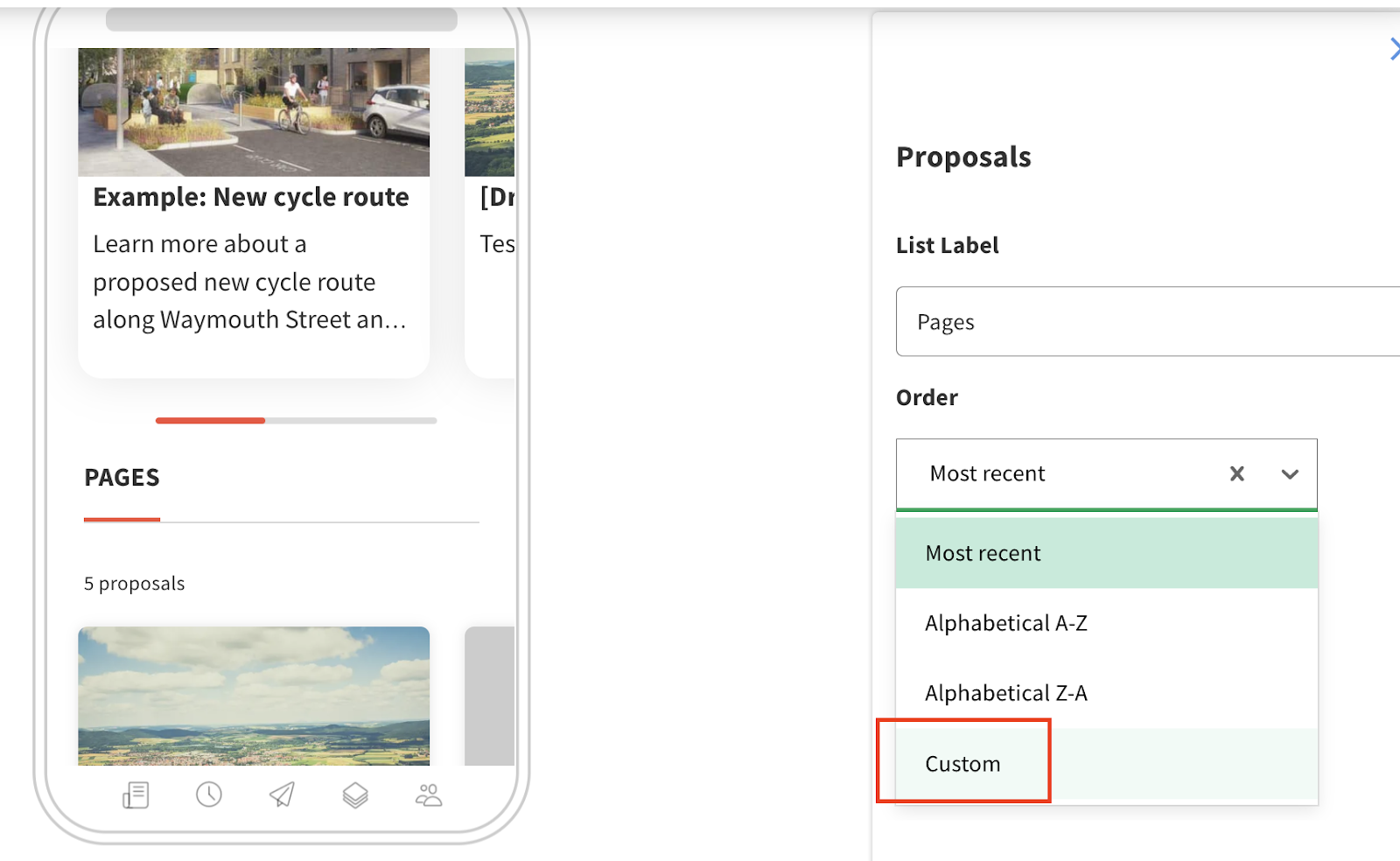Open the Example: New cycle route title
Viewport: 1400px width, 861px height.
click(x=251, y=197)
